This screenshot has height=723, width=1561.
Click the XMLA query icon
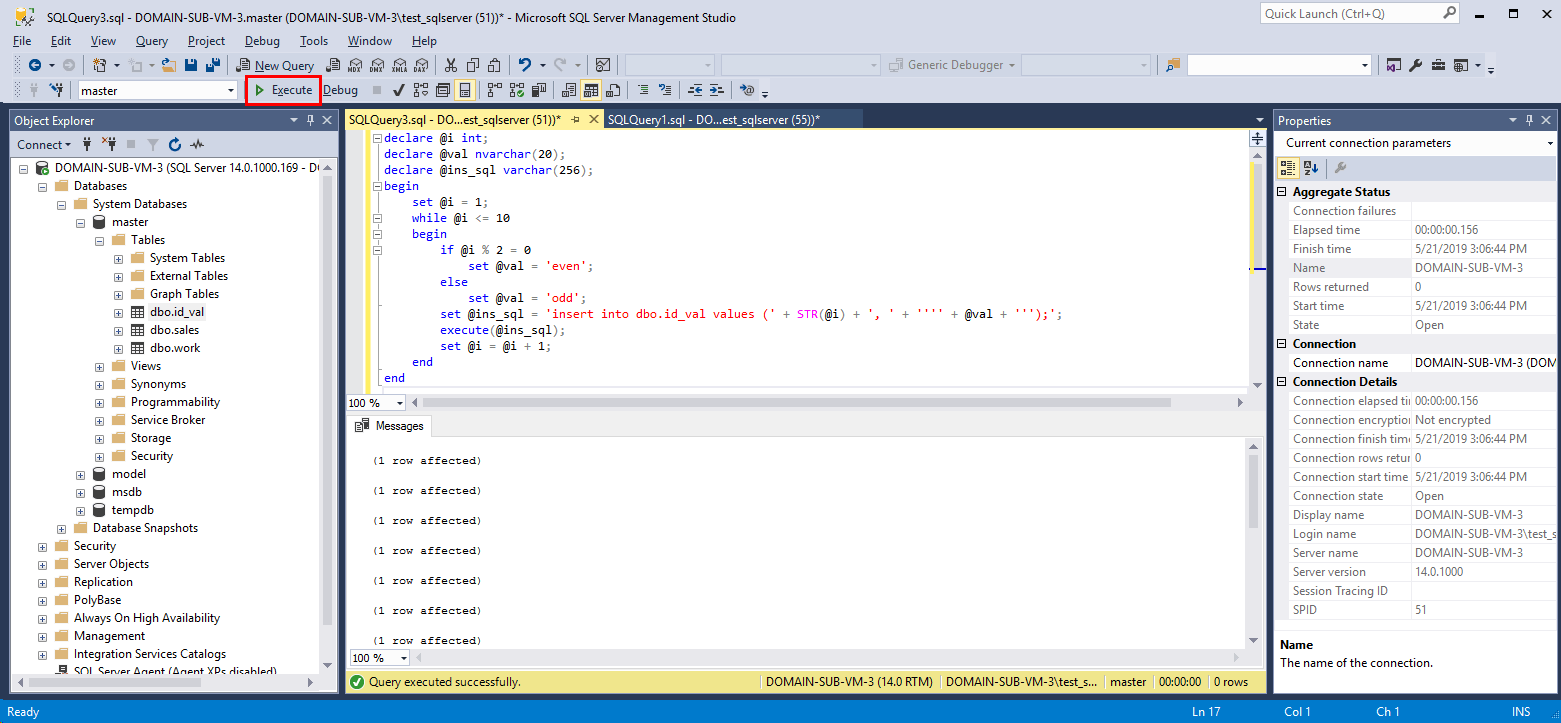tap(399, 65)
